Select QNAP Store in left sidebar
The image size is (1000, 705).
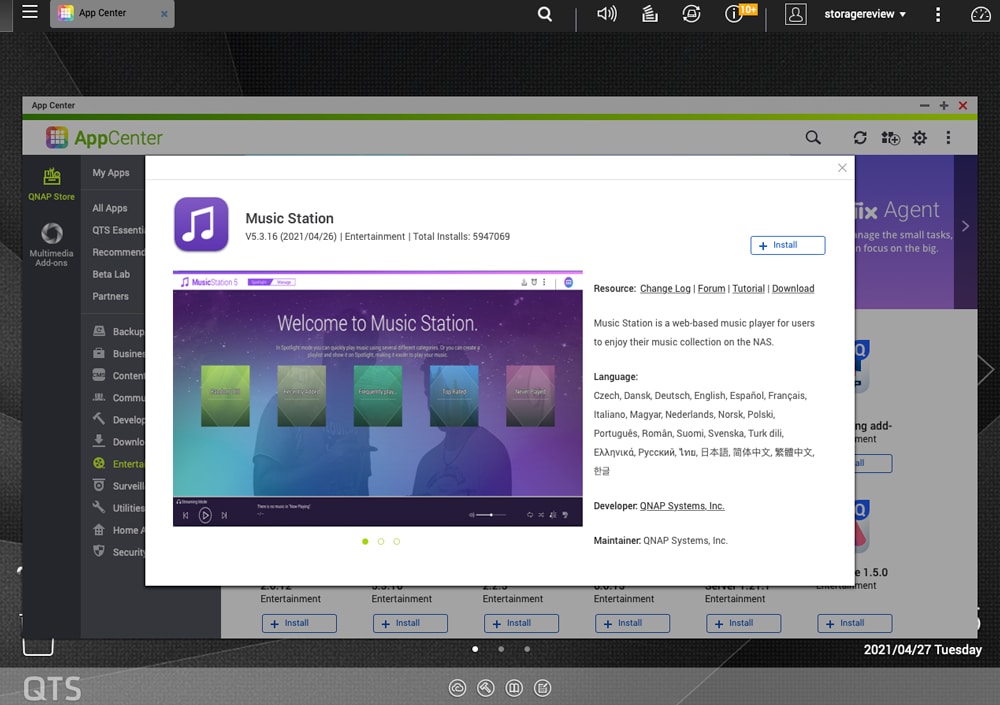point(51,184)
